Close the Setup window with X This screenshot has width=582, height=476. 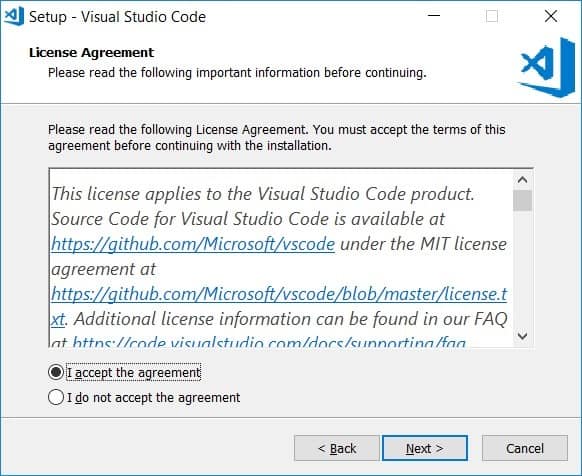coord(551,16)
